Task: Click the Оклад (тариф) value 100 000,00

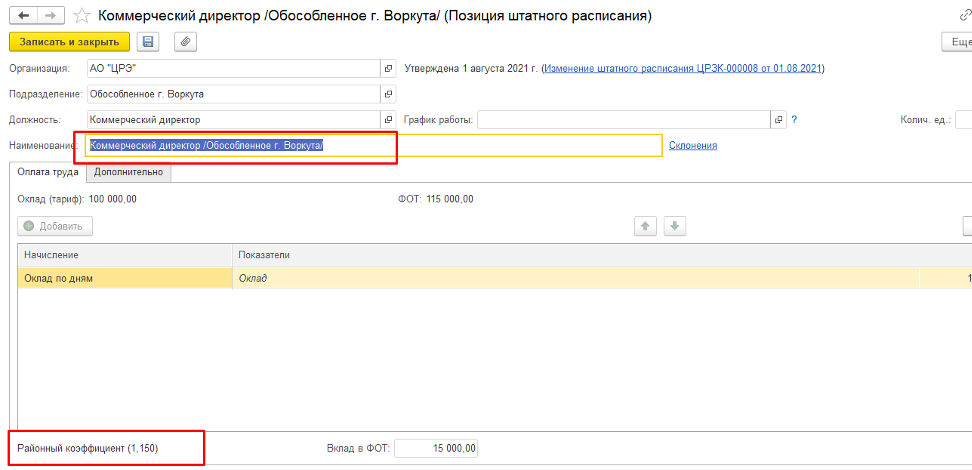Action: [x=113, y=199]
